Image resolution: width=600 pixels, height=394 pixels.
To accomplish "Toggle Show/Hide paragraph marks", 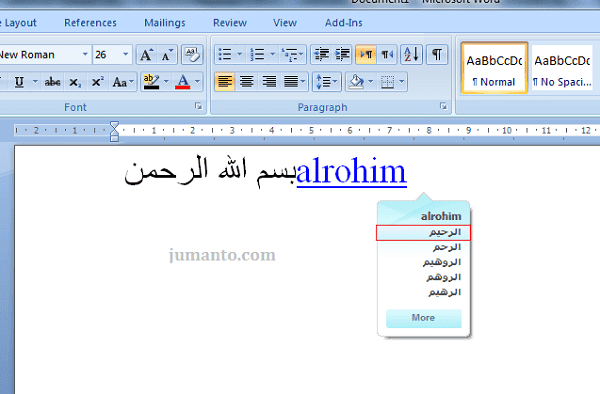I will (x=437, y=54).
